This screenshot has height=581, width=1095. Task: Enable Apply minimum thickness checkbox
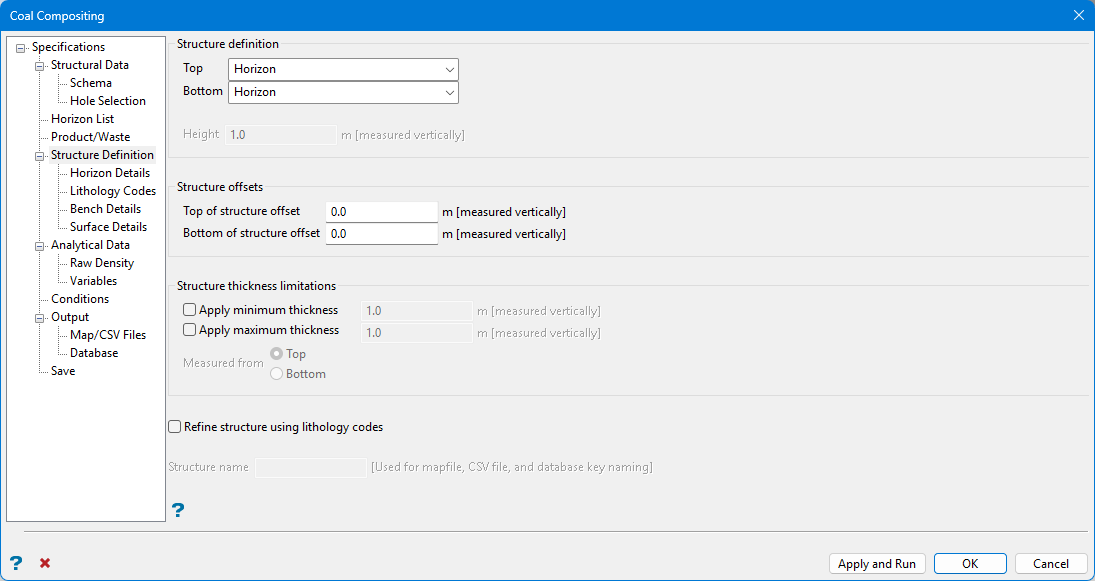[x=190, y=310]
